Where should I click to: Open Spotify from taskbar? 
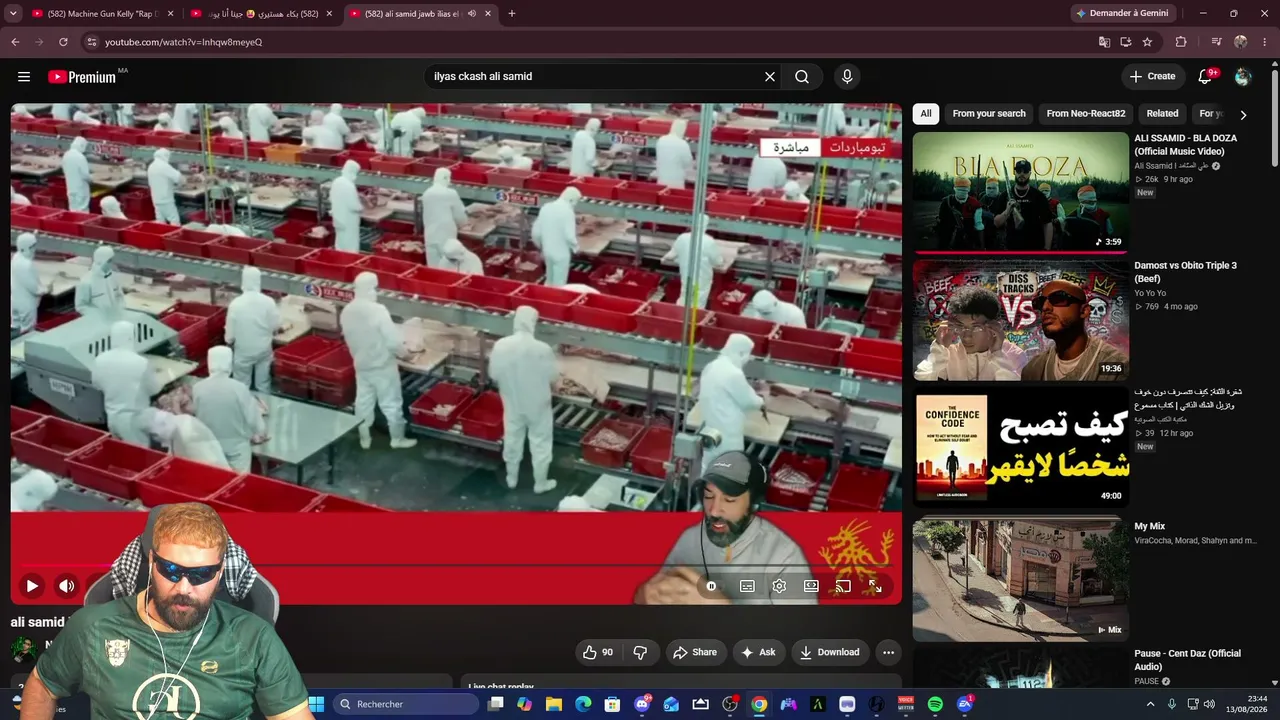coord(935,704)
